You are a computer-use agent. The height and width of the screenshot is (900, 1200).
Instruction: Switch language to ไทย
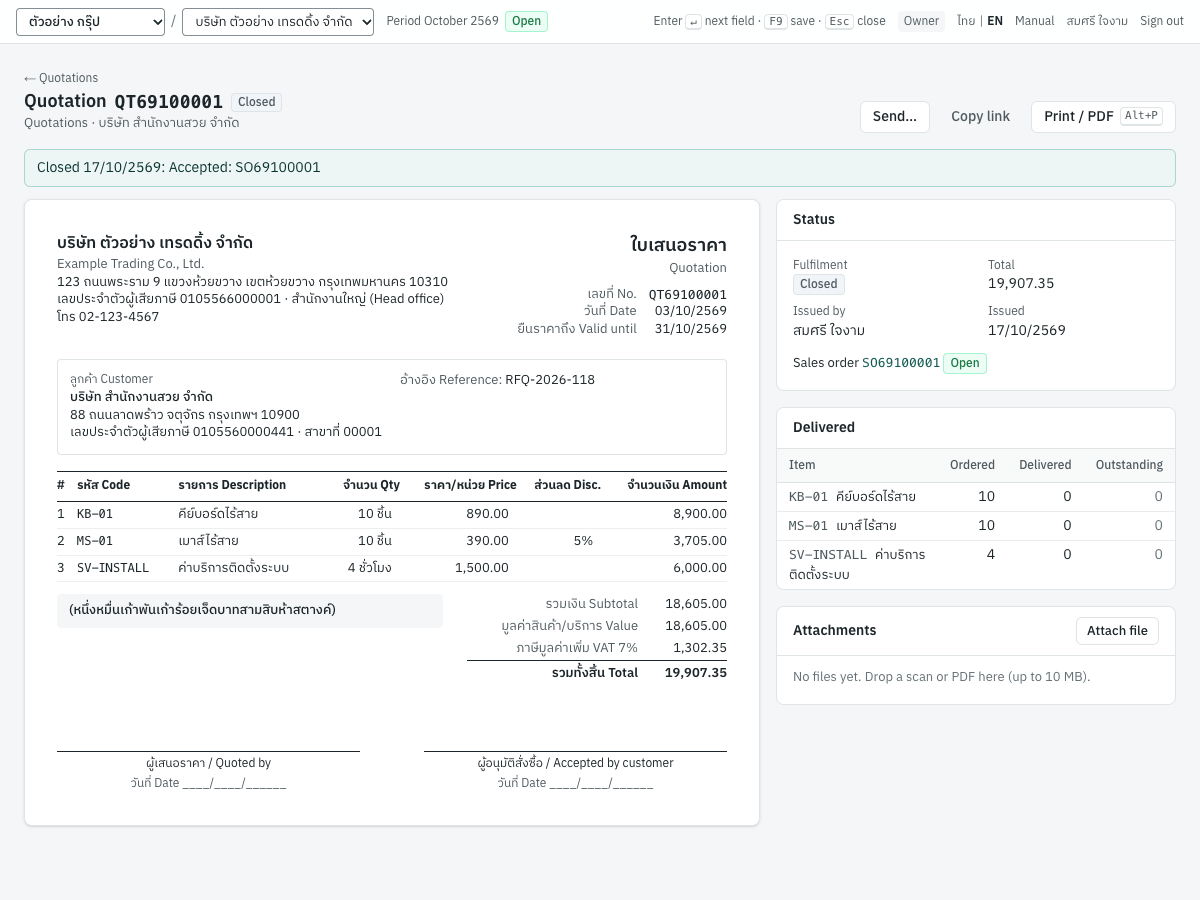tap(966, 21)
